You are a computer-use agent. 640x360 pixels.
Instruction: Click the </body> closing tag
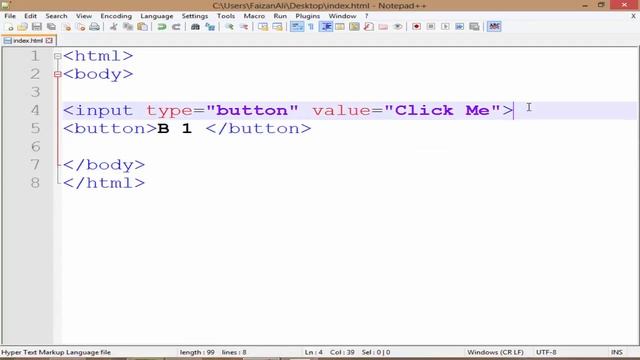[x=104, y=165]
